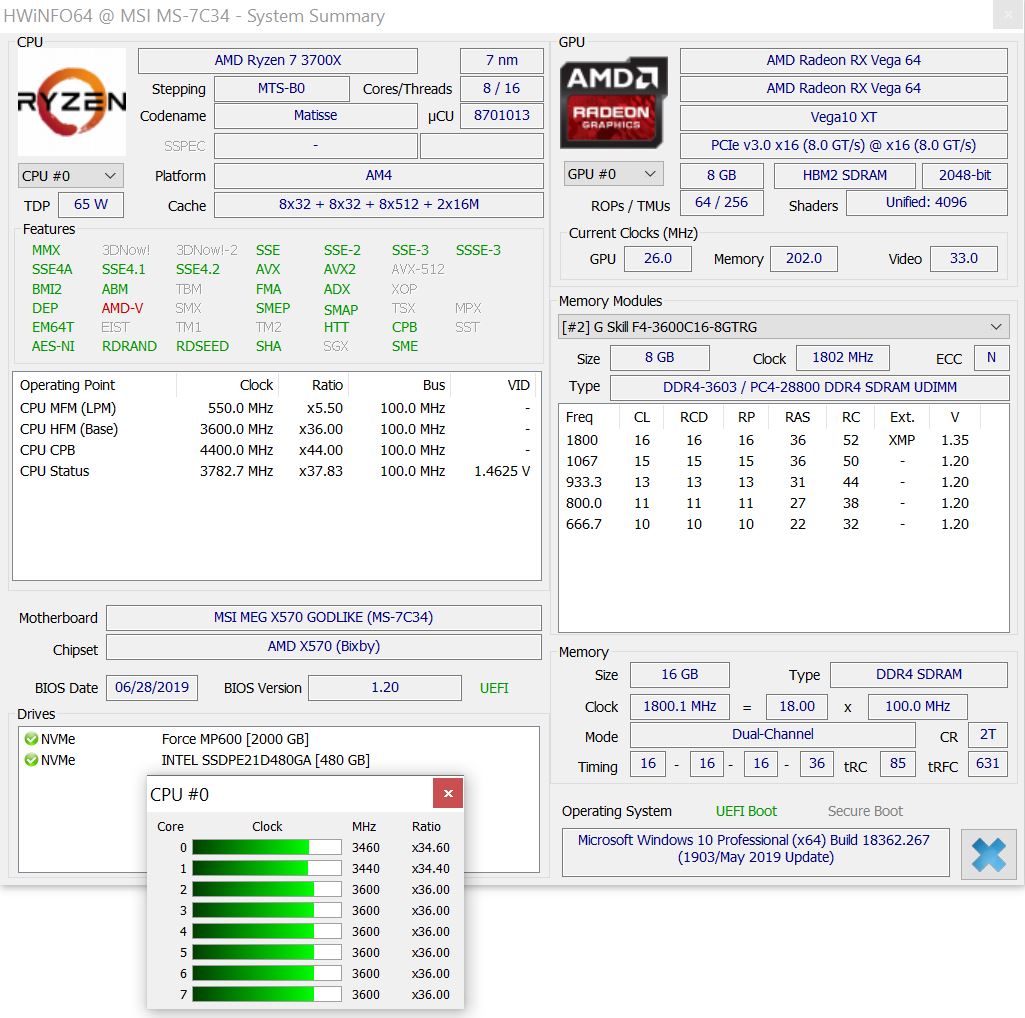This screenshot has width=1025, height=1018.
Task: Click the RAS column header in timings
Action: (797, 417)
